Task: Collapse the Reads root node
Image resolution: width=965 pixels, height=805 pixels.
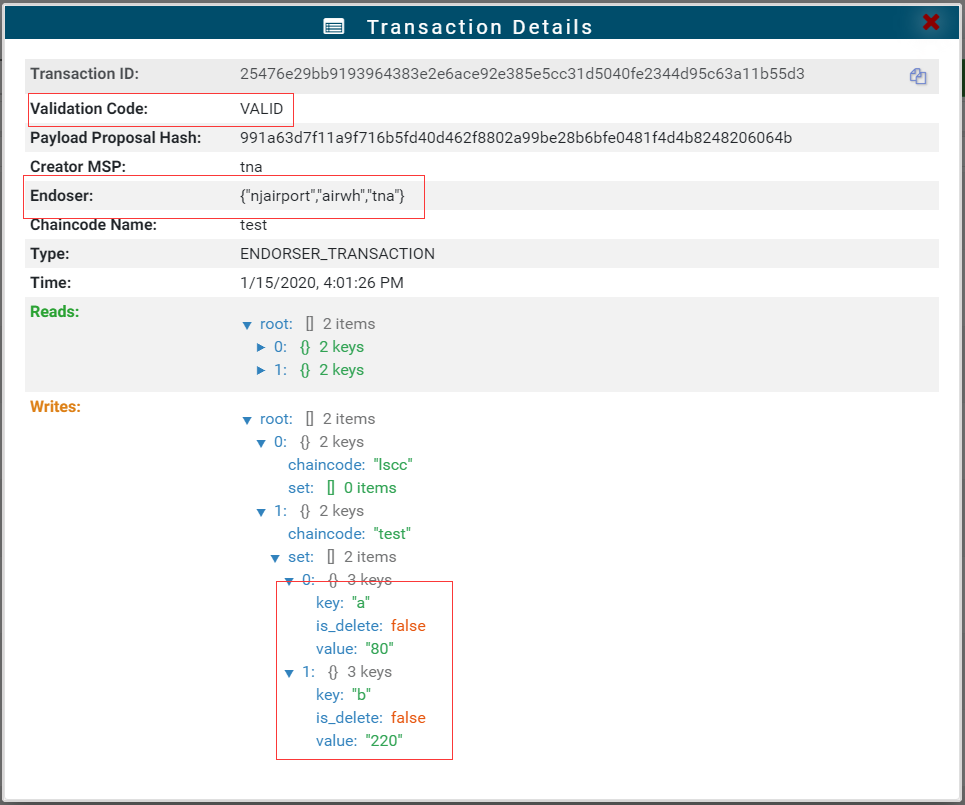Action: click(247, 325)
